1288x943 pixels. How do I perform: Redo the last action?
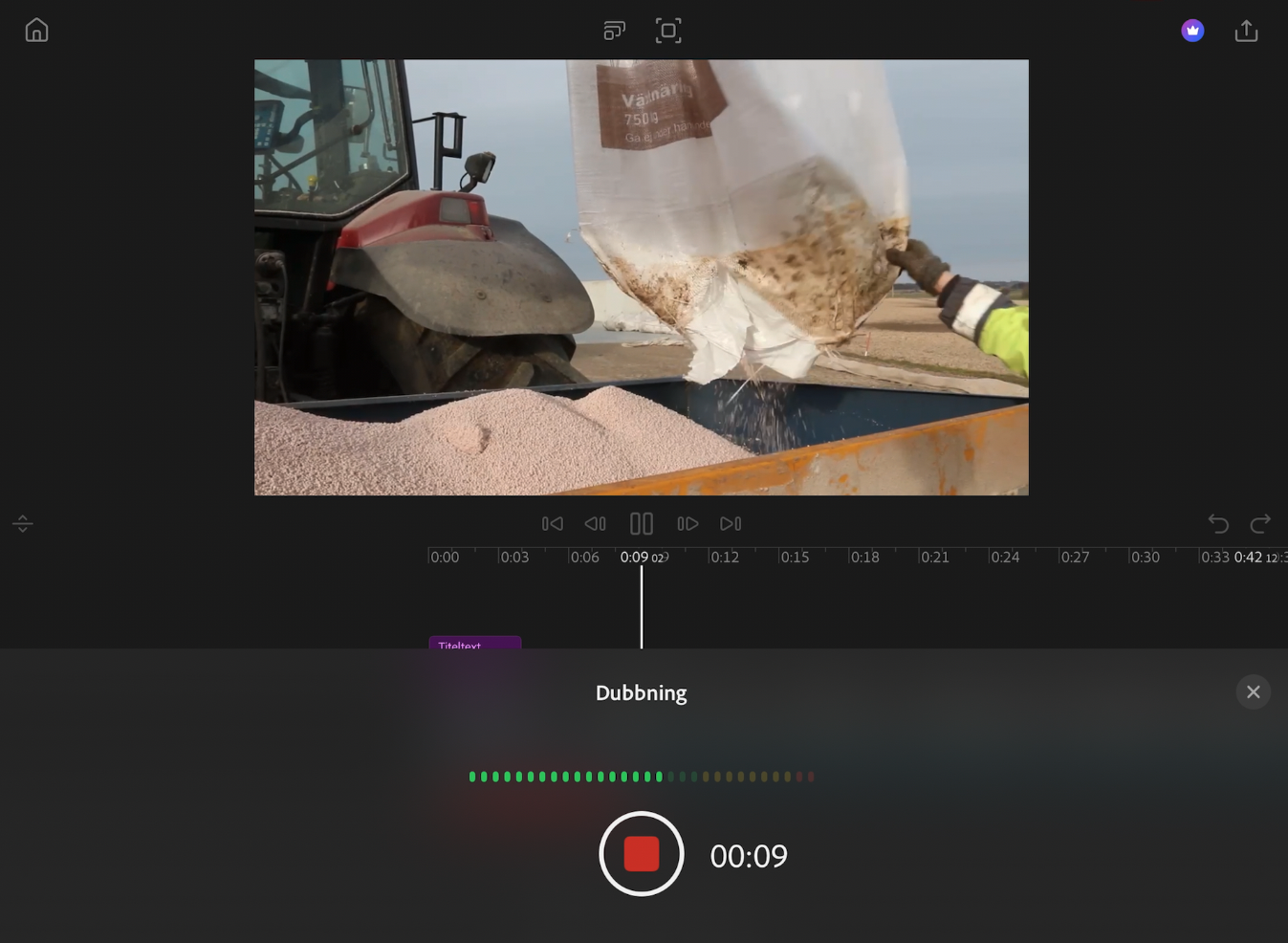tap(1260, 523)
